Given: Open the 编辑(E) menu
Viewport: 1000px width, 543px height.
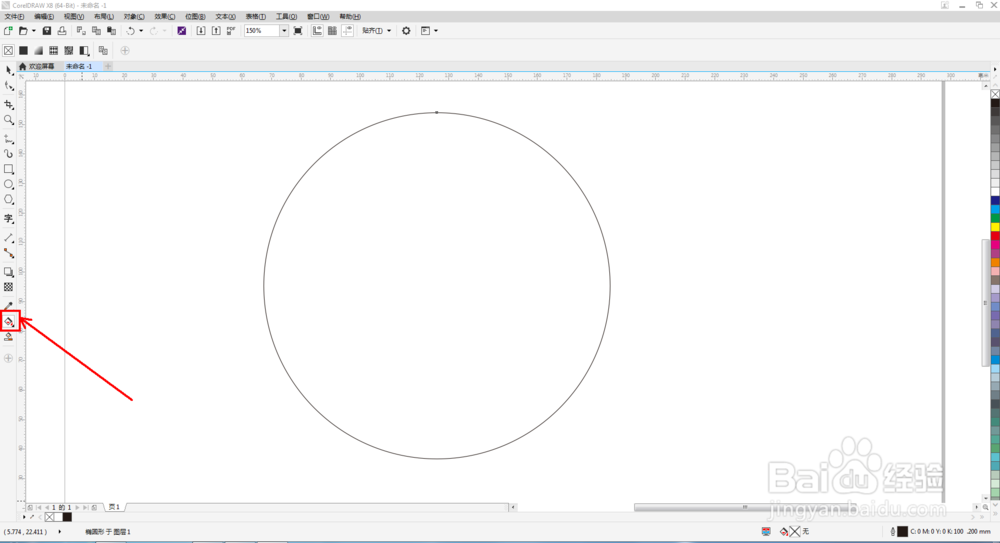Looking at the screenshot, I should click(x=43, y=17).
